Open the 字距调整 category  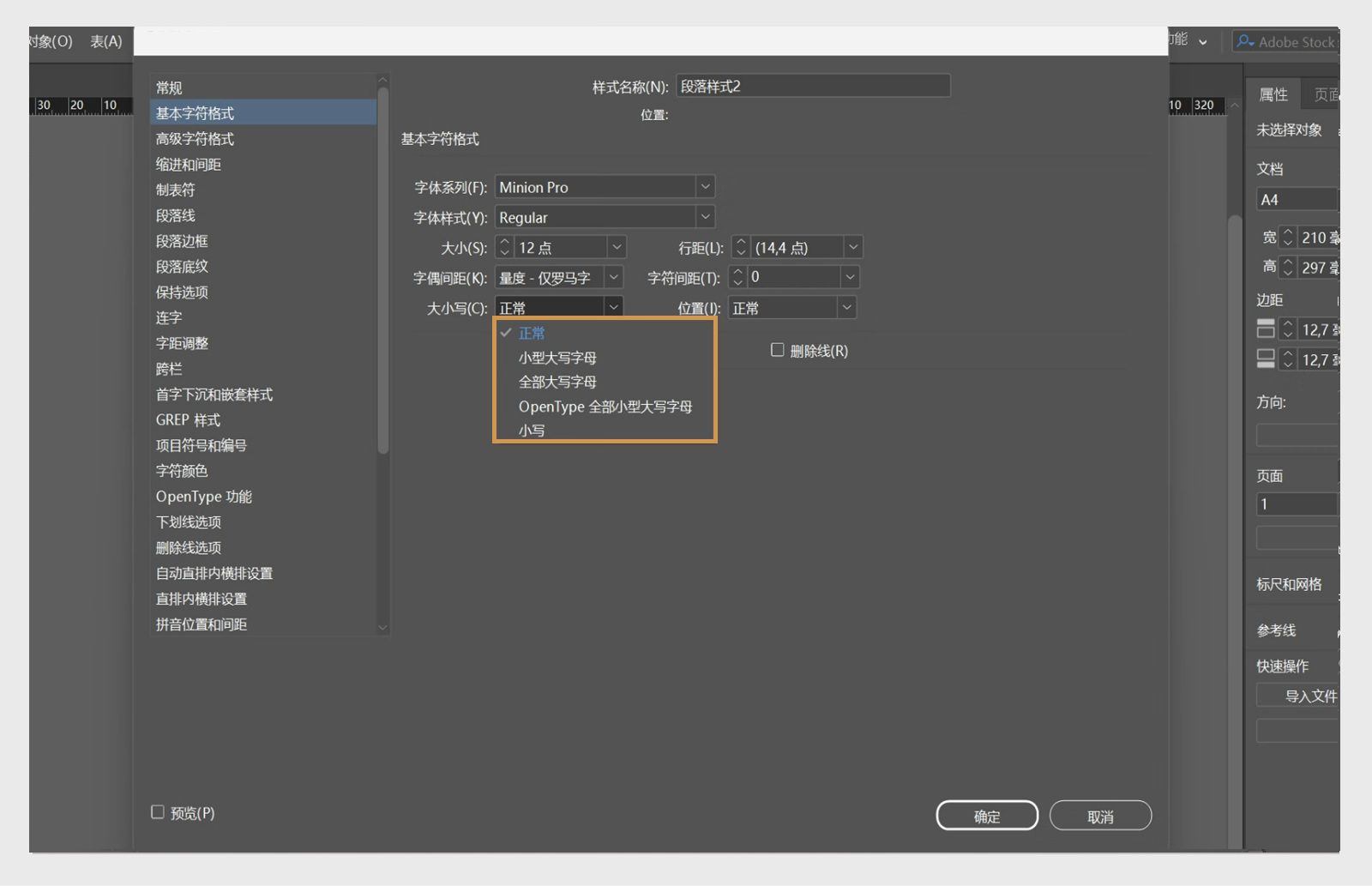[263, 343]
